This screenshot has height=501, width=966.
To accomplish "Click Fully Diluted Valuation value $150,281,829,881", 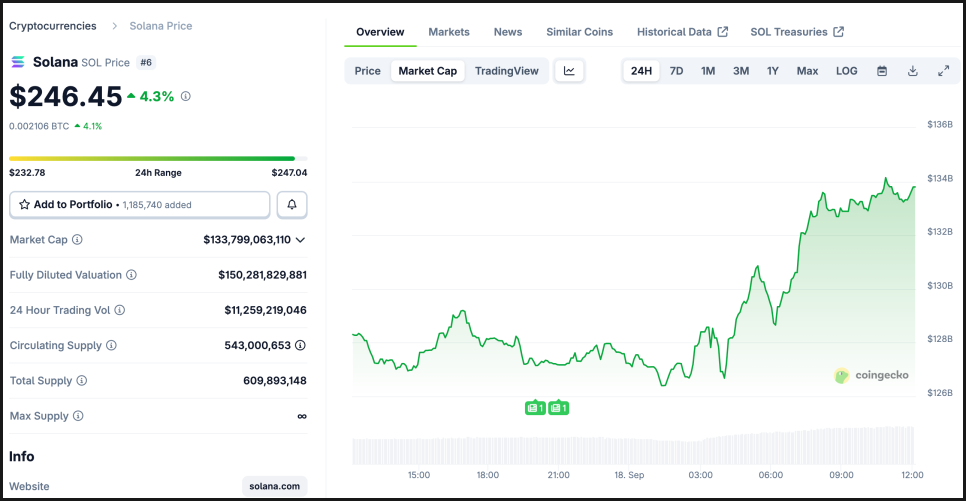I will click(x=262, y=275).
